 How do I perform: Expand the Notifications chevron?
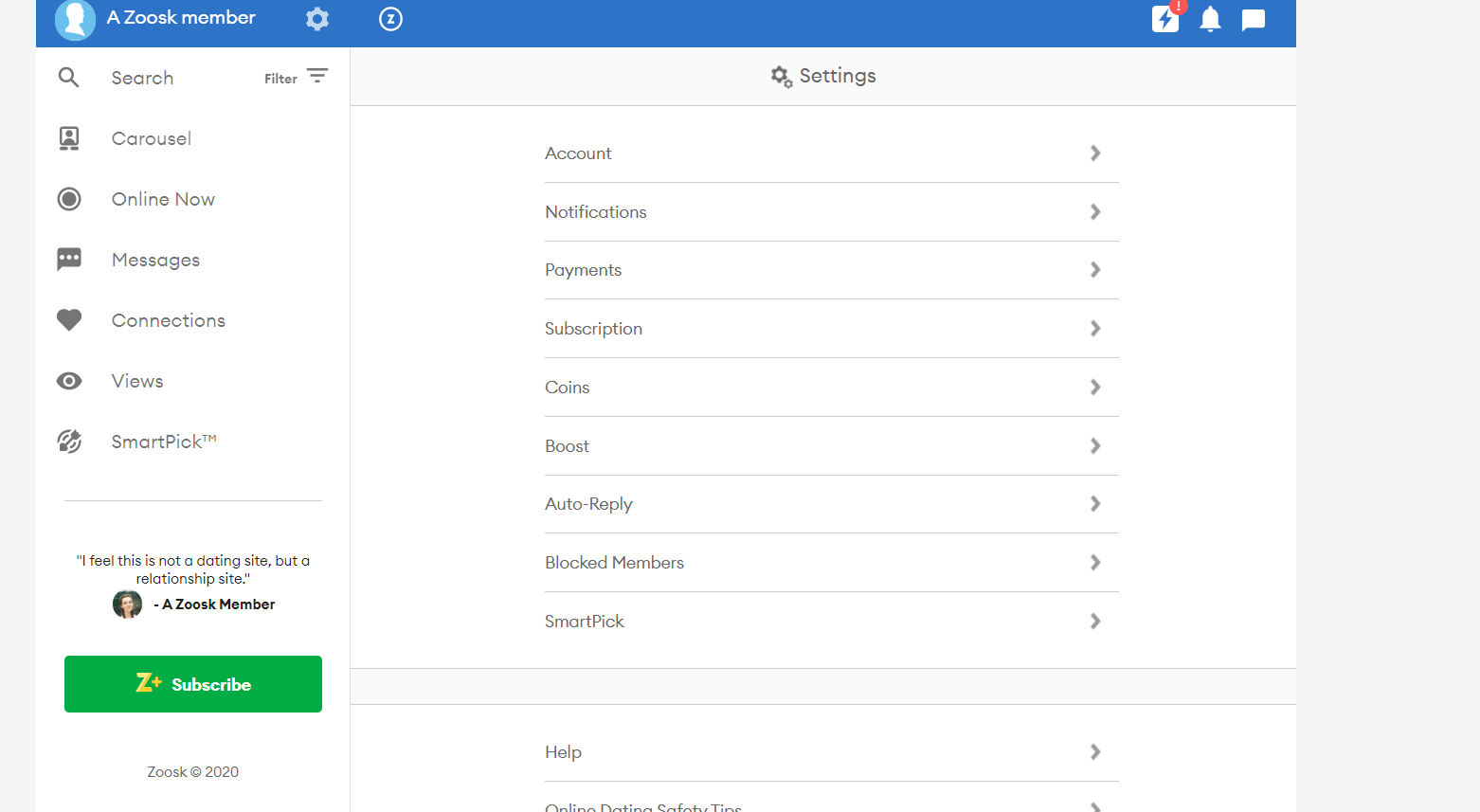coord(1095,212)
